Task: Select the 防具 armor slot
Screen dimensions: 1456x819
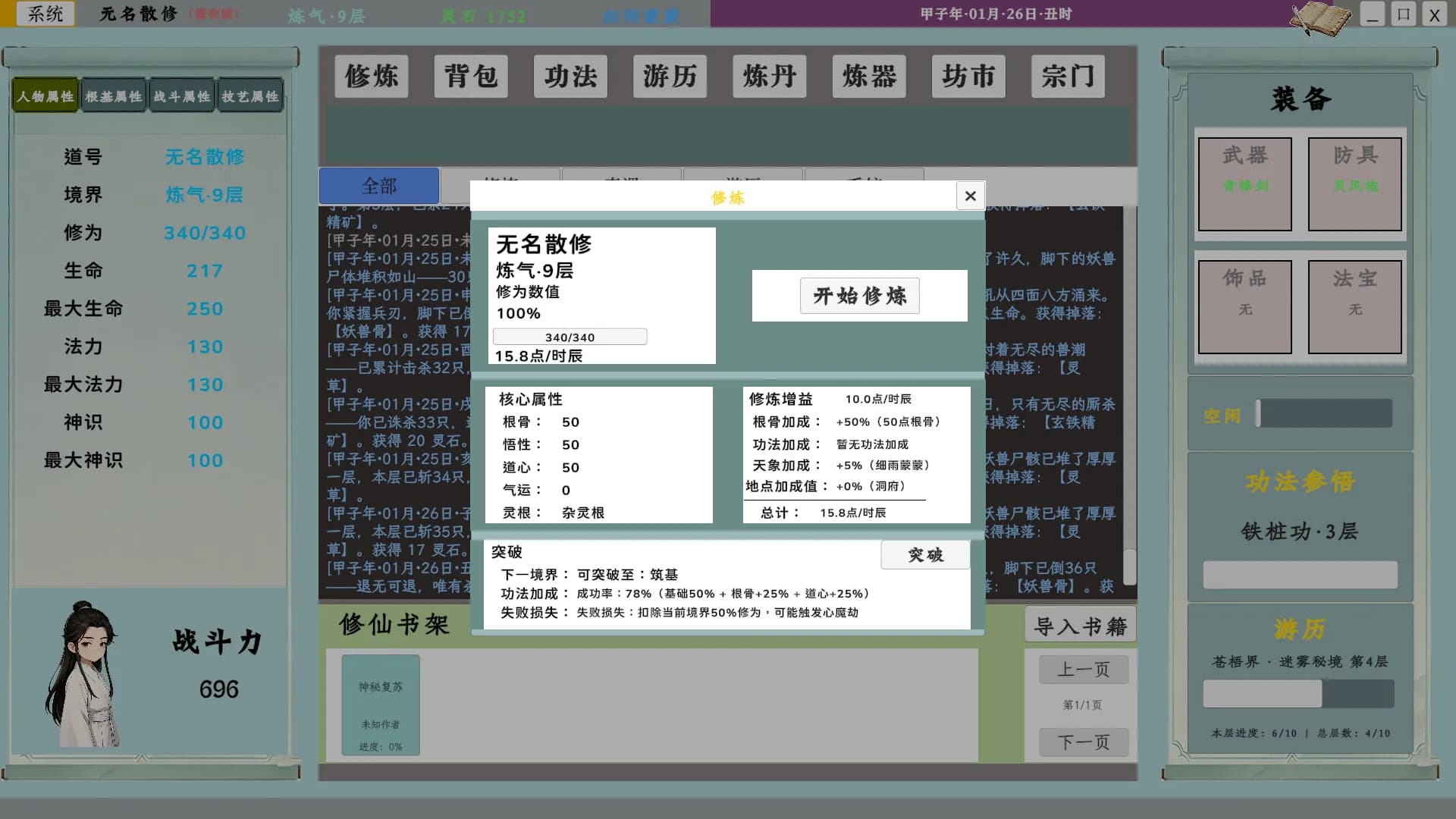Action: point(1355,184)
